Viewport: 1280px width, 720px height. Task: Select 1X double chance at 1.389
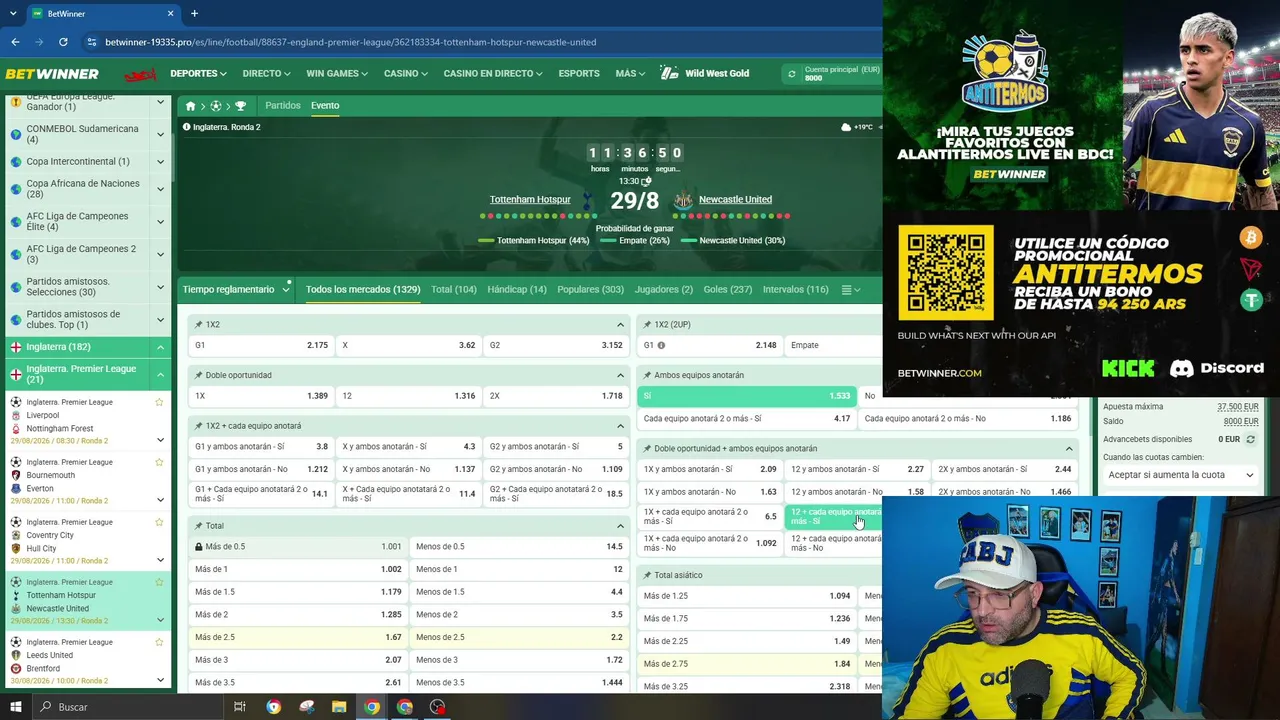pyautogui.click(x=261, y=396)
